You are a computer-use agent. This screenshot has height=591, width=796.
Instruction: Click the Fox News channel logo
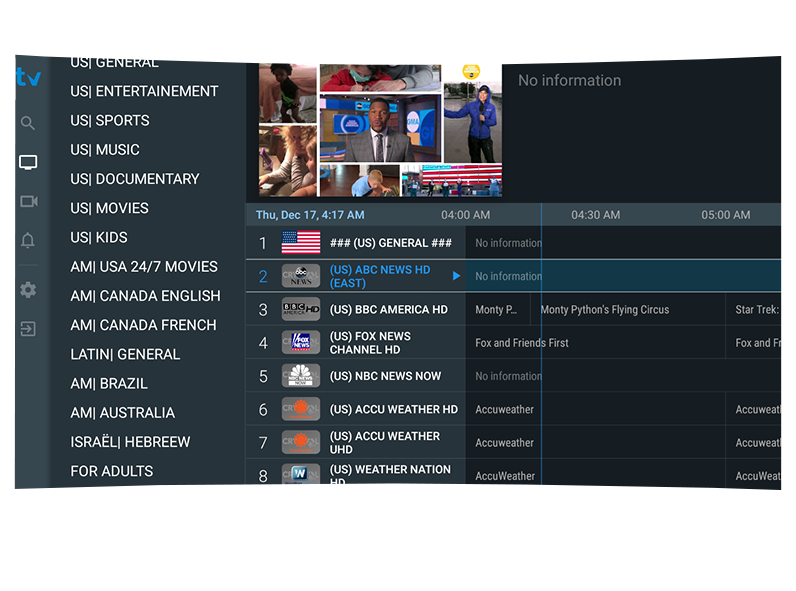tap(300, 343)
